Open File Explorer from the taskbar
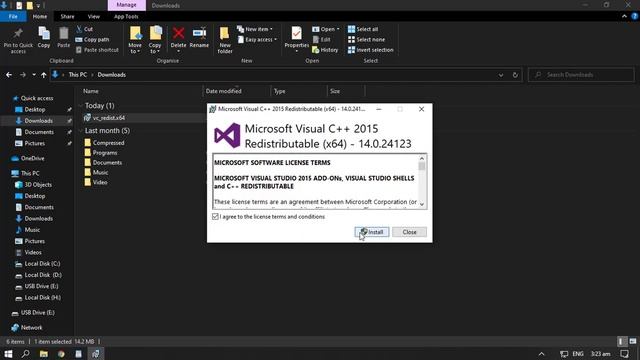Image resolution: width=640 pixels, height=360 pixels. click(44, 354)
